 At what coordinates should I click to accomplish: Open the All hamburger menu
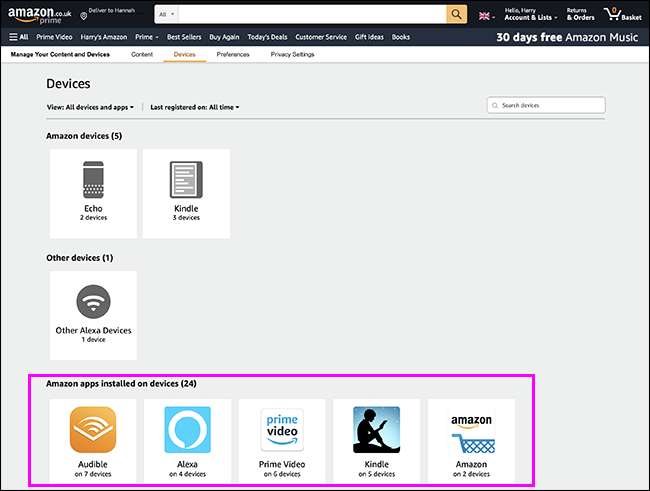19,37
